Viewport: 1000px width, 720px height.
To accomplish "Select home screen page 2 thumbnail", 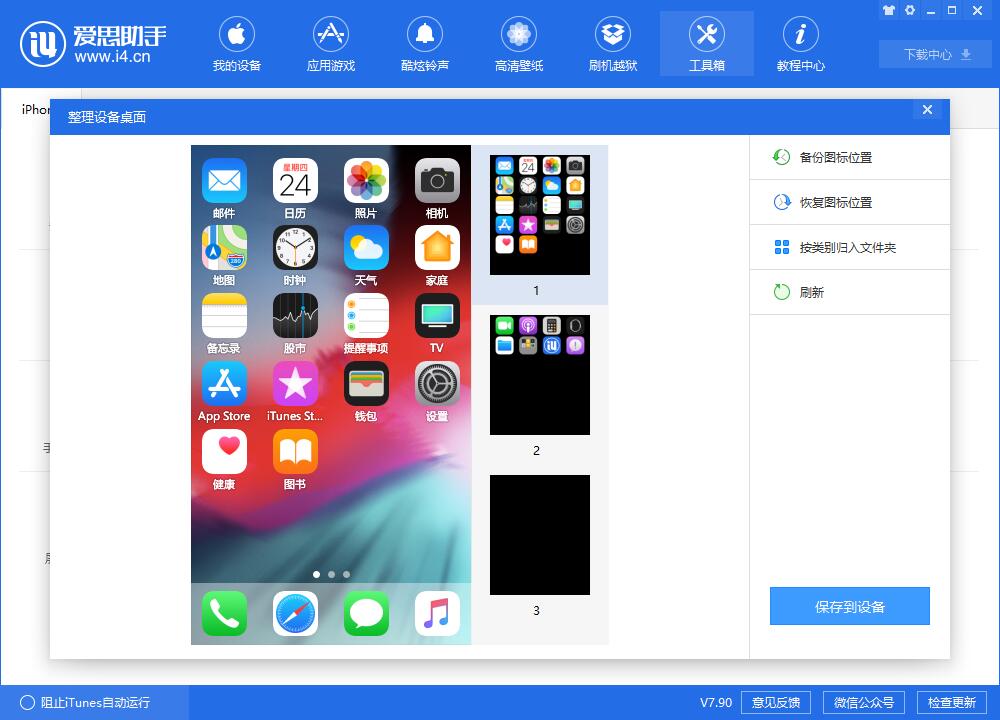I will 539,375.
